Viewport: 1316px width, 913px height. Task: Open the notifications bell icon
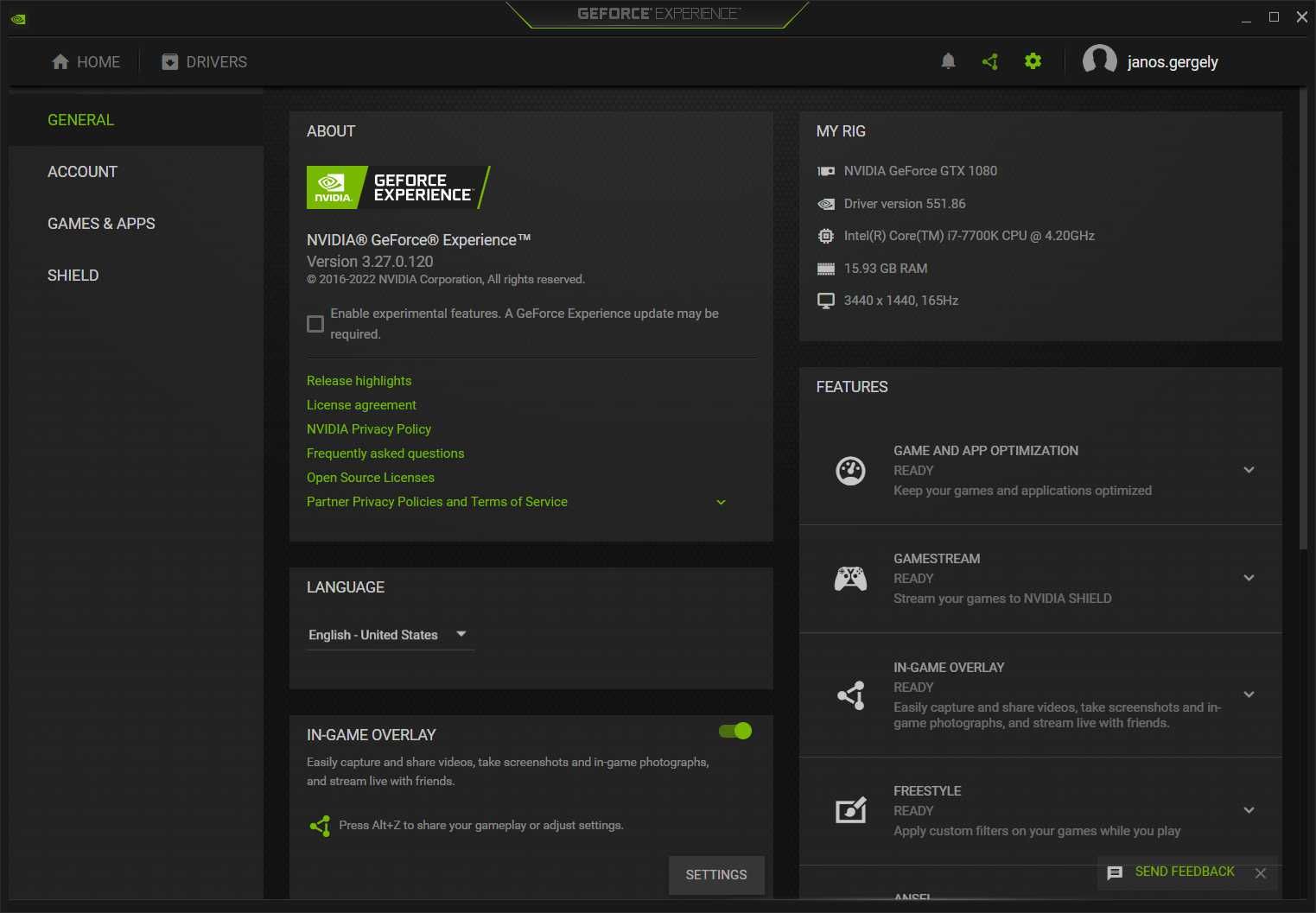(948, 61)
